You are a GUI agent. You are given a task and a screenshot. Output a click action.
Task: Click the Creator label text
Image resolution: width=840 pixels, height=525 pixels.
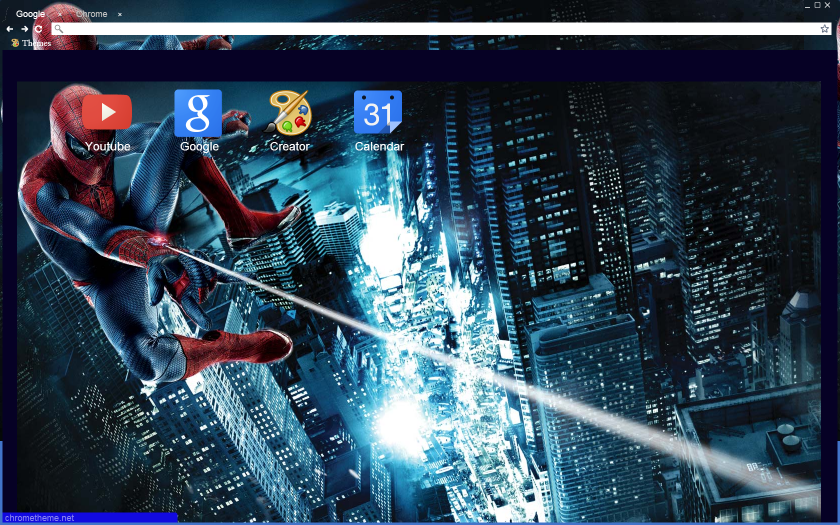click(290, 146)
